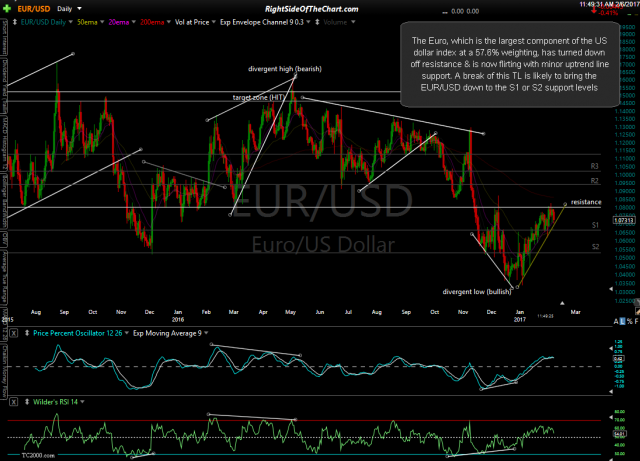Click the Wilder's RSI 14 label

click(56, 402)
